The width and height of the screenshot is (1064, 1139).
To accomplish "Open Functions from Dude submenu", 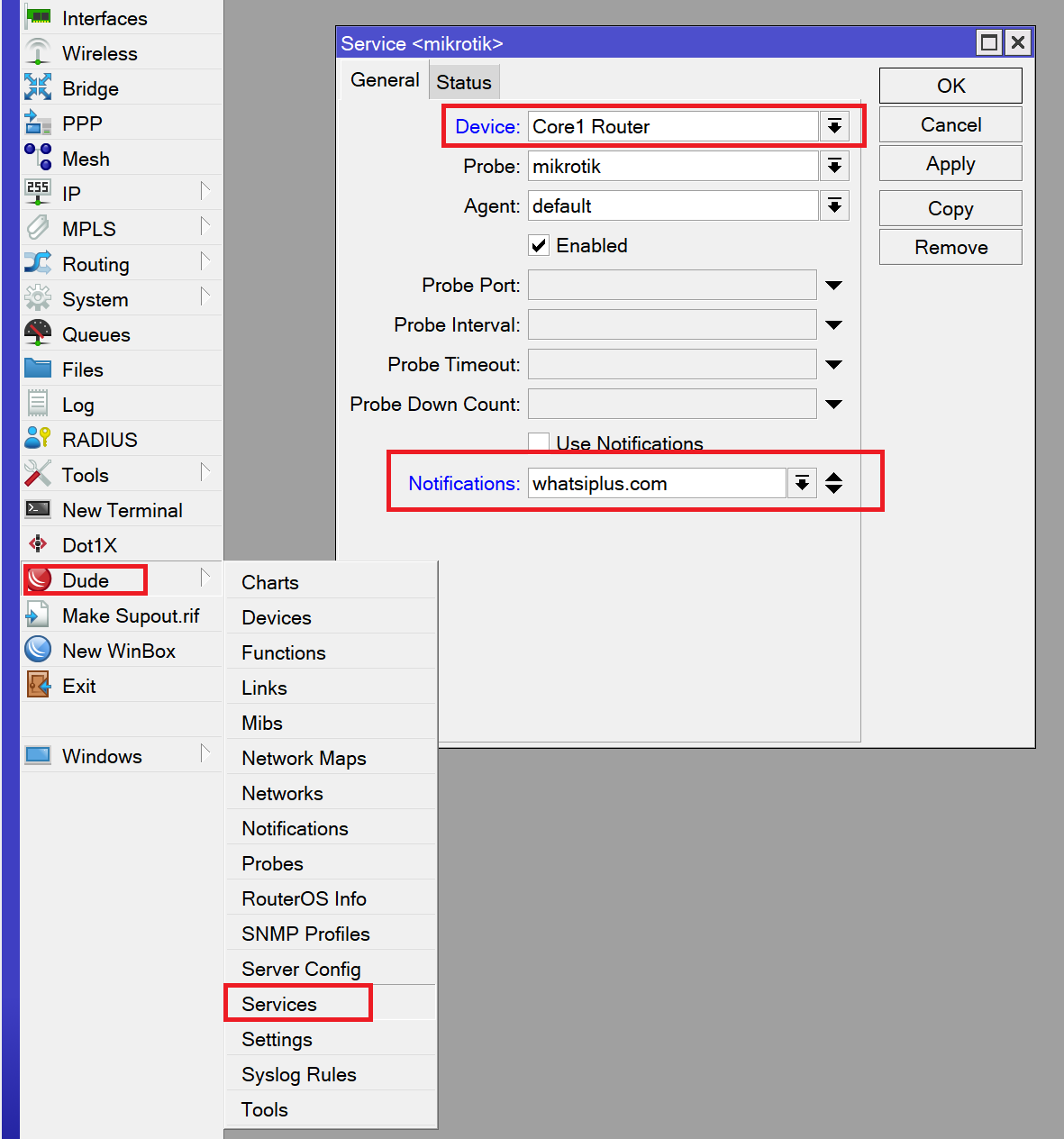I will click(x=331, y=652).
